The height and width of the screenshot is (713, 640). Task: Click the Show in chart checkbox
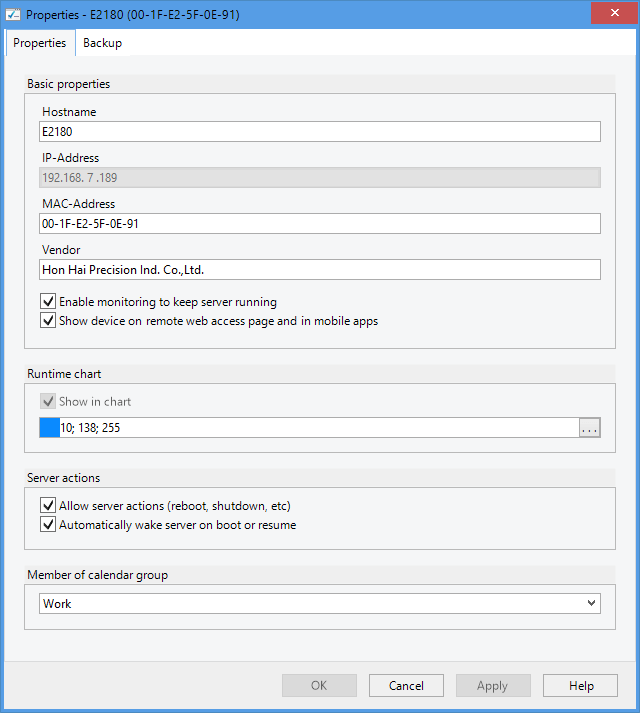[x=48, y=401]
